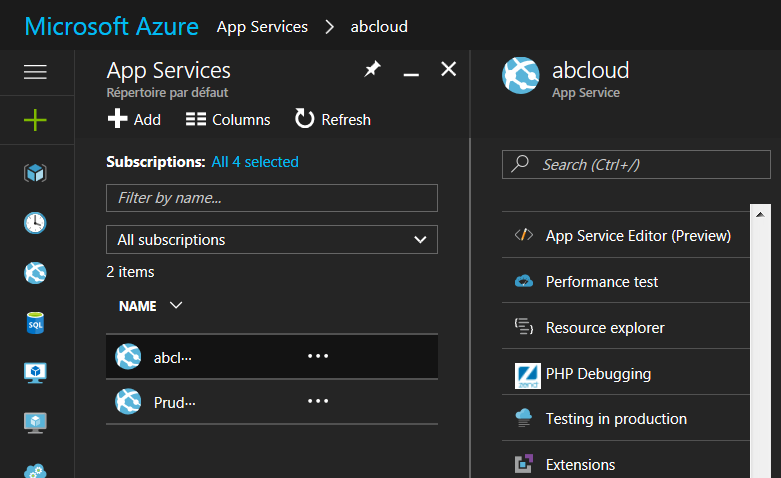Screen dimensions: 781x478
Task: Expand the 'All subscriptions' dropdown
Action: pyautogui.click(x=272, y=239)
